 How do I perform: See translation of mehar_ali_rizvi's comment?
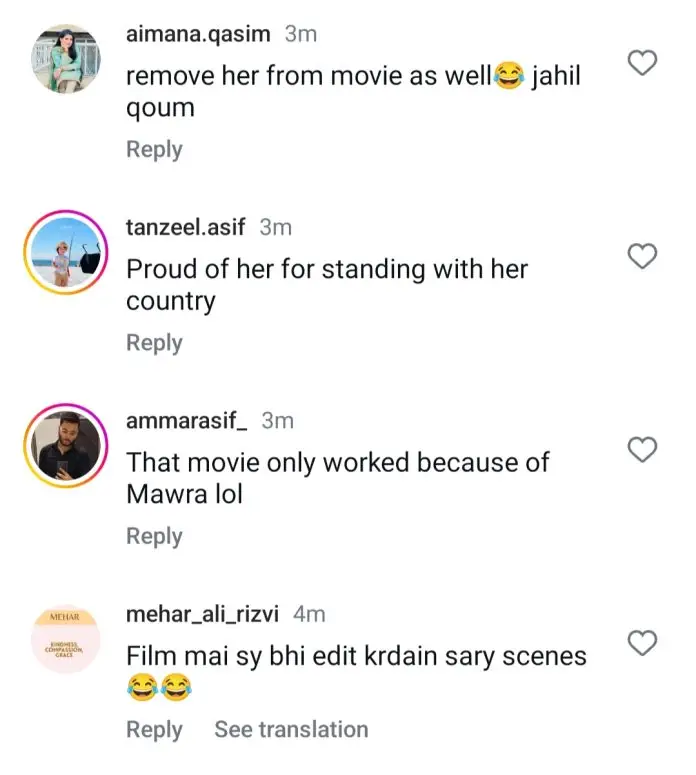click(x=291, y=730)
